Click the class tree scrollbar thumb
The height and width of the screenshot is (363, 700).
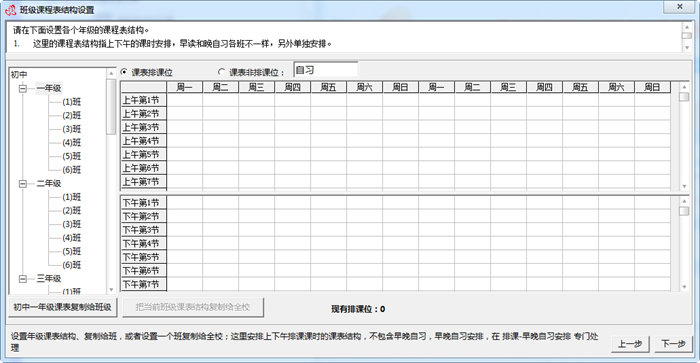coord(111,106)
